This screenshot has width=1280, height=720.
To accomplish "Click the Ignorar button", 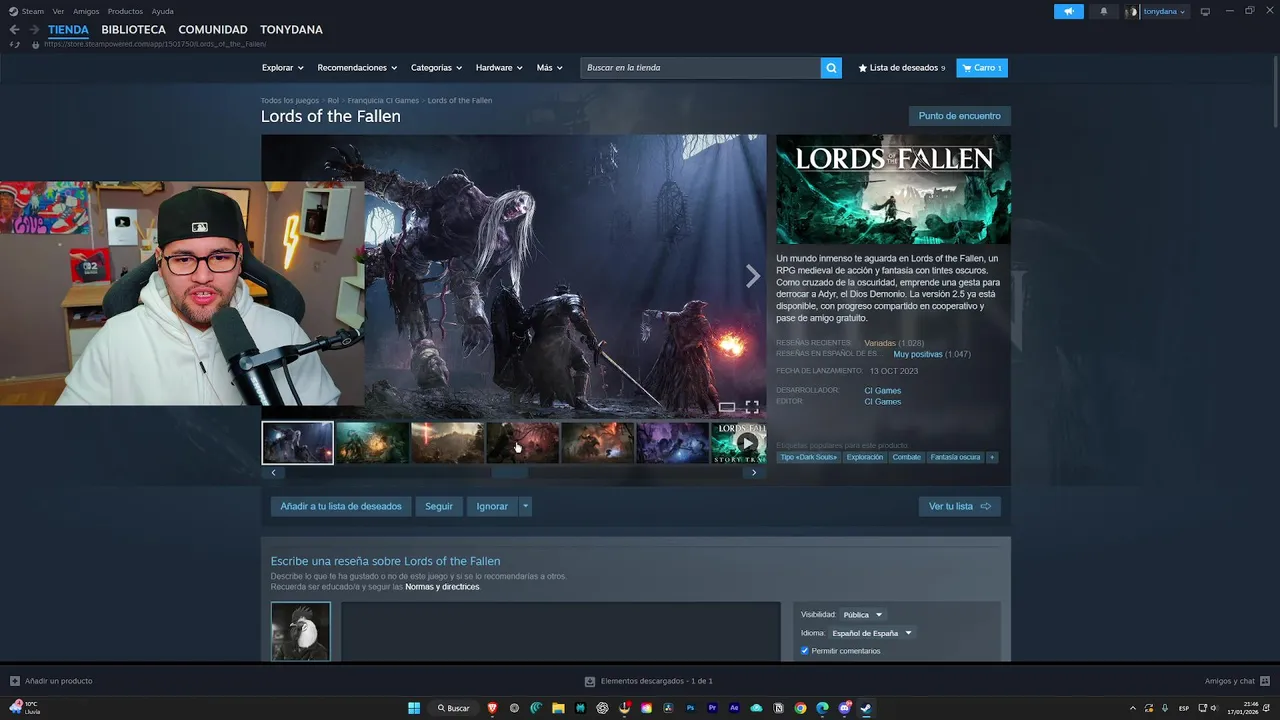I will [492, 506].
